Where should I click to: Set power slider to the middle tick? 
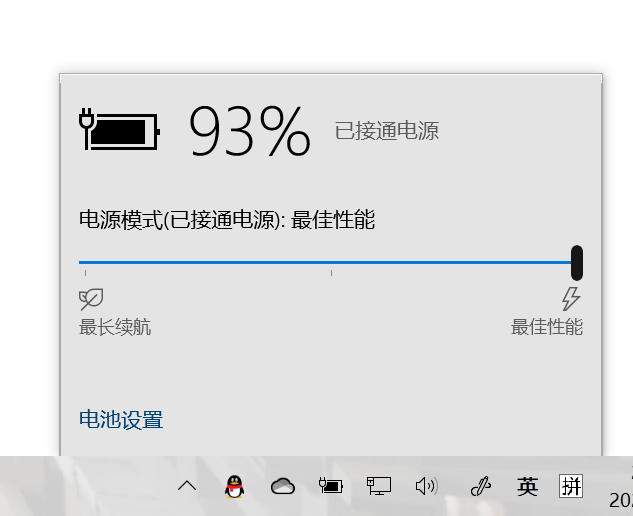331,263
